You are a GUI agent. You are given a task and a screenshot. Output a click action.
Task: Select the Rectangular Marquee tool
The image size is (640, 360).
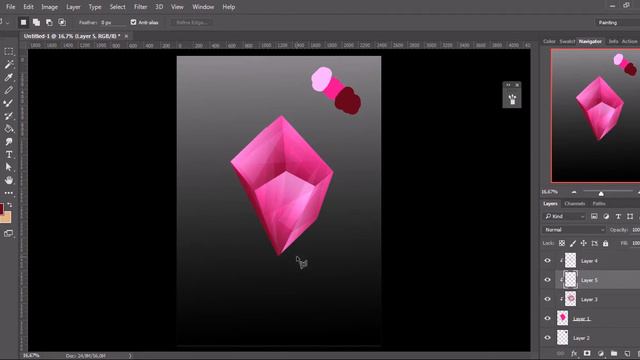(9, 52)
